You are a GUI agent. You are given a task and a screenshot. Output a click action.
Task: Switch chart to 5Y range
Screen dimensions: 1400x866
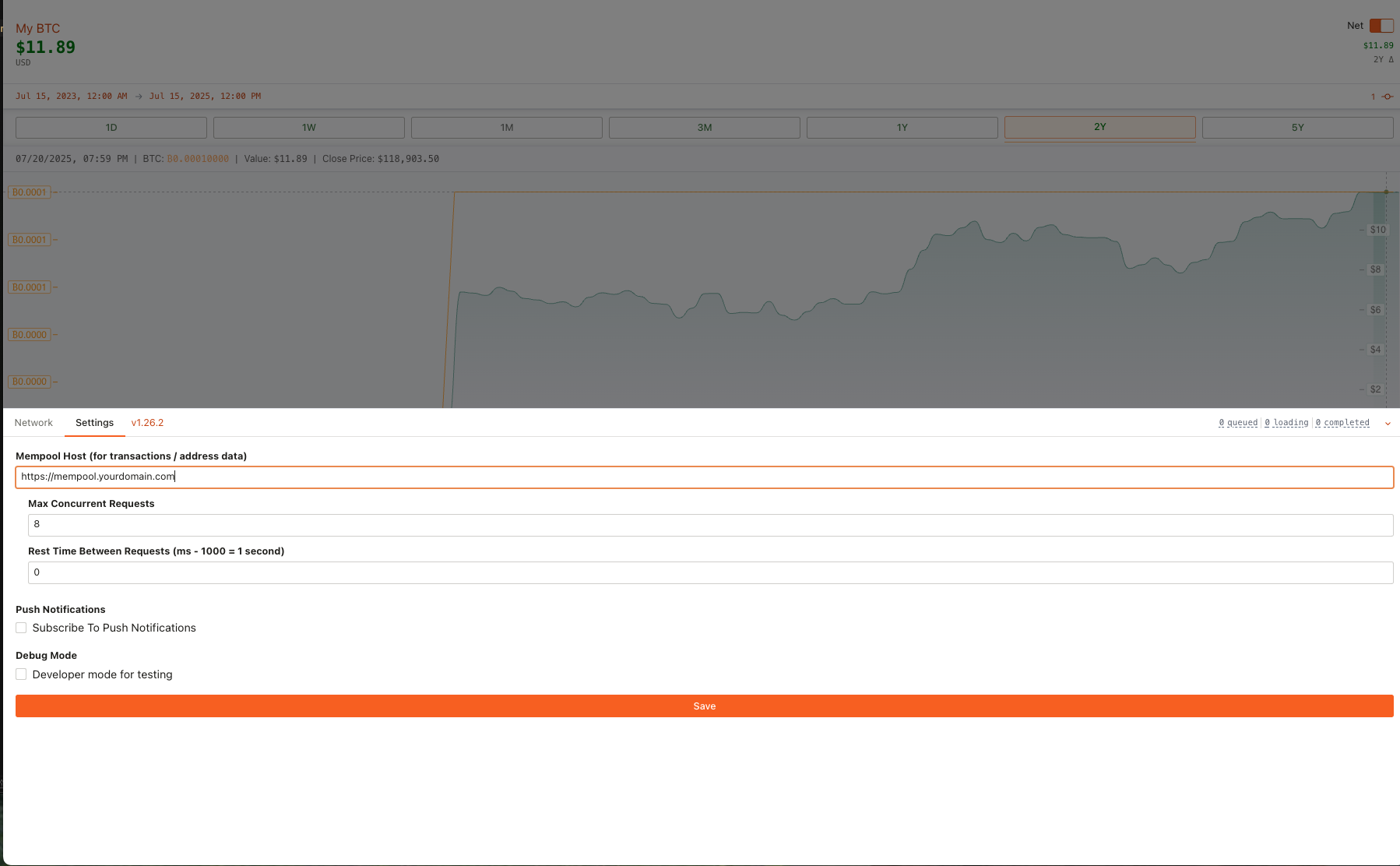click(1297, 128)
